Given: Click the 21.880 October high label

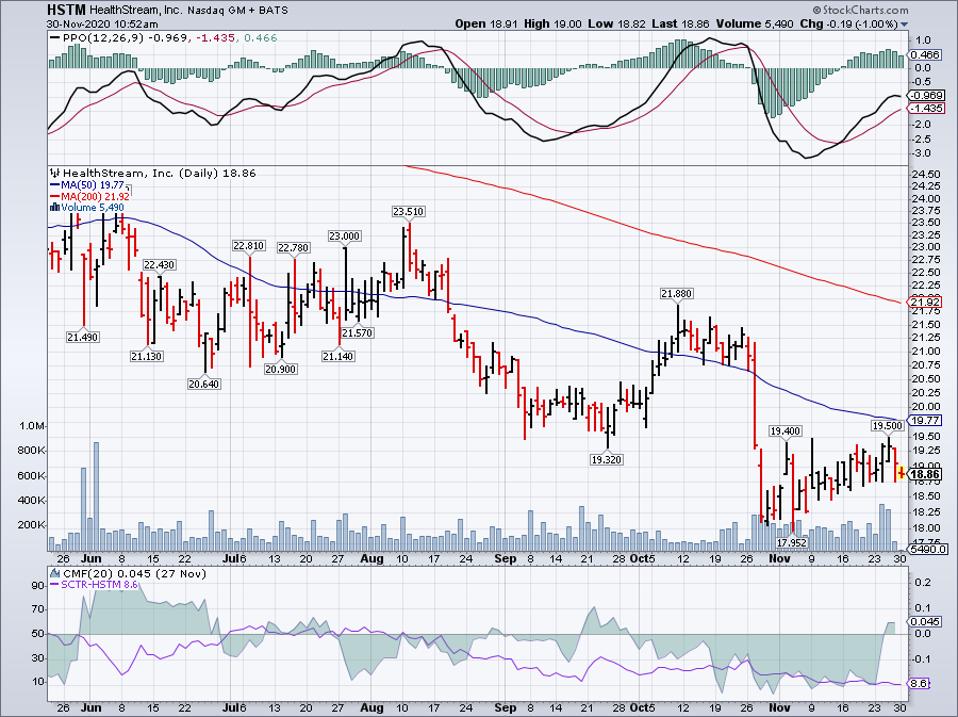Looking at the screenshot, I should [676, 294].
